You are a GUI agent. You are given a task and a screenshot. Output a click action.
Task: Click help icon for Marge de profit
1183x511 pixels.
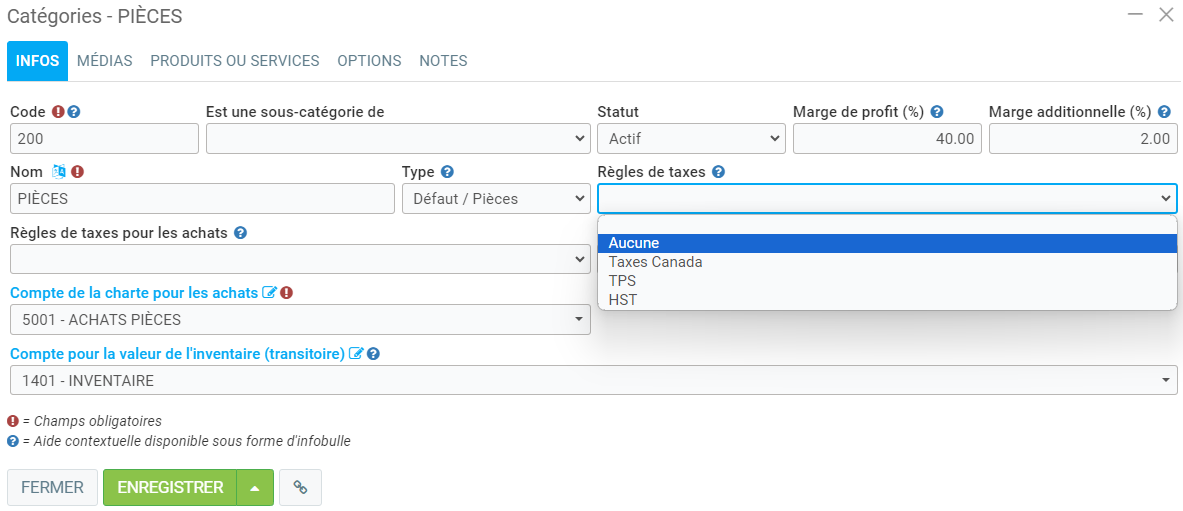tap(937, 112)
